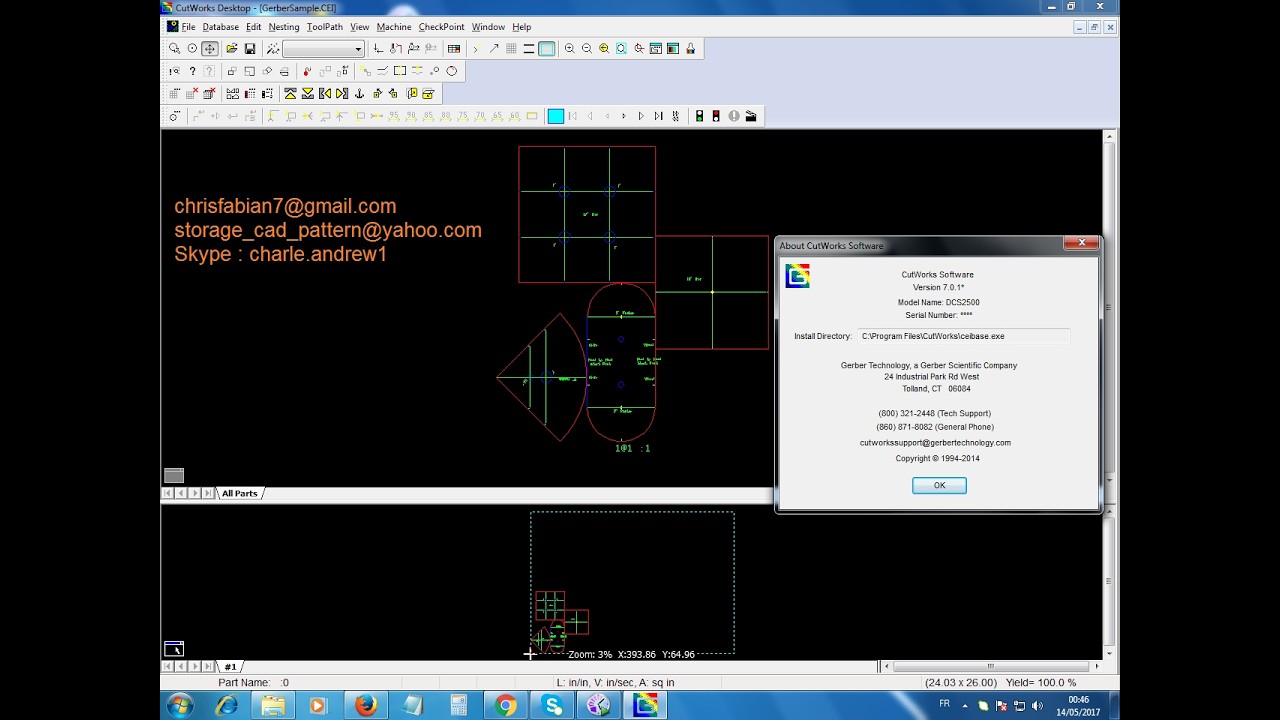1280x720 pixels.
Task: Open the empty toolbar combo box
Action: click(x=323, y=48)
